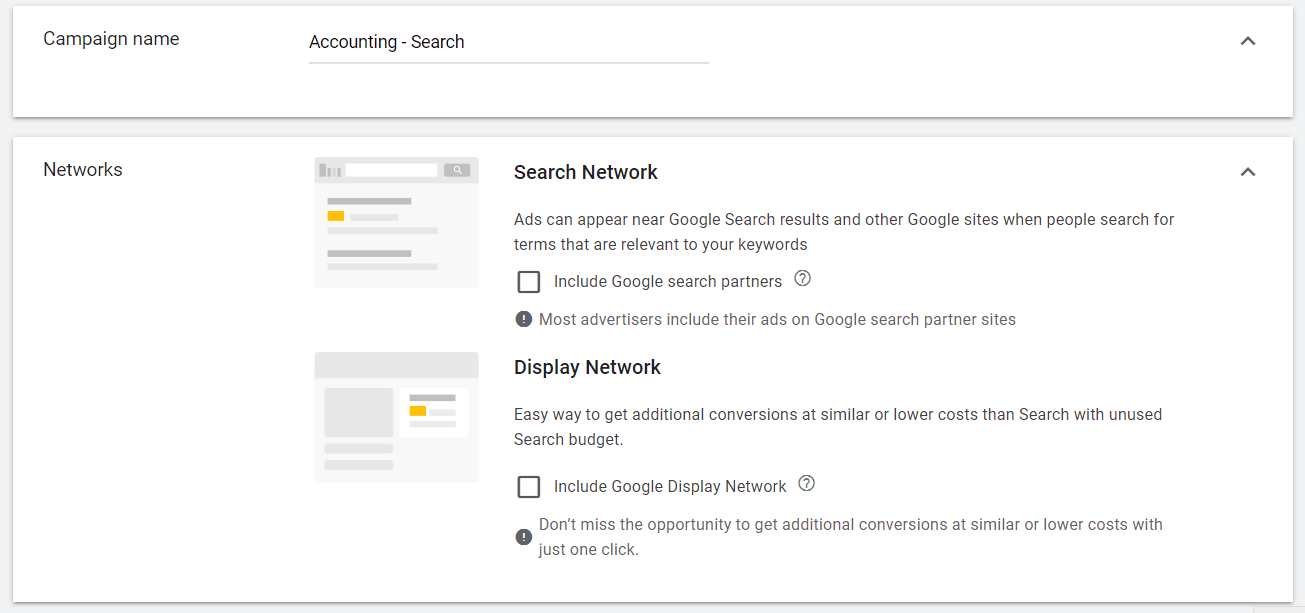Edit the Accounting - Search campaign name field
The width and height of the screenshot is (1305, 613).
(x=508, y=41)
